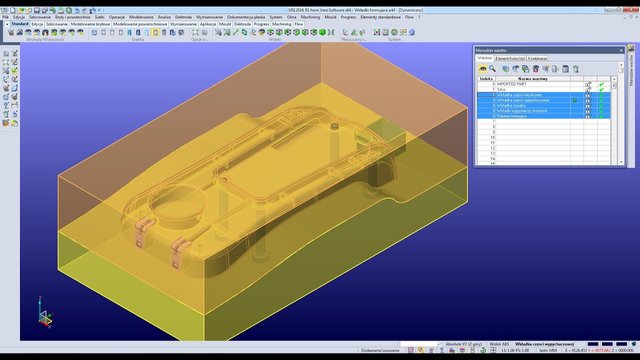Toggle green checkmark for Szkic layer row
Image resolution: width=640 pixels, height=360 pixels.
602,89
